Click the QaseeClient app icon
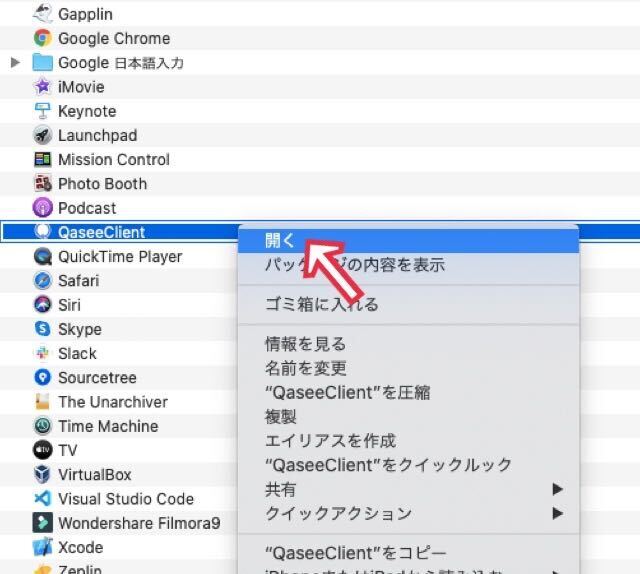Image resolution: width=640 pixels, height=574 pixels. tap(42, 231)
